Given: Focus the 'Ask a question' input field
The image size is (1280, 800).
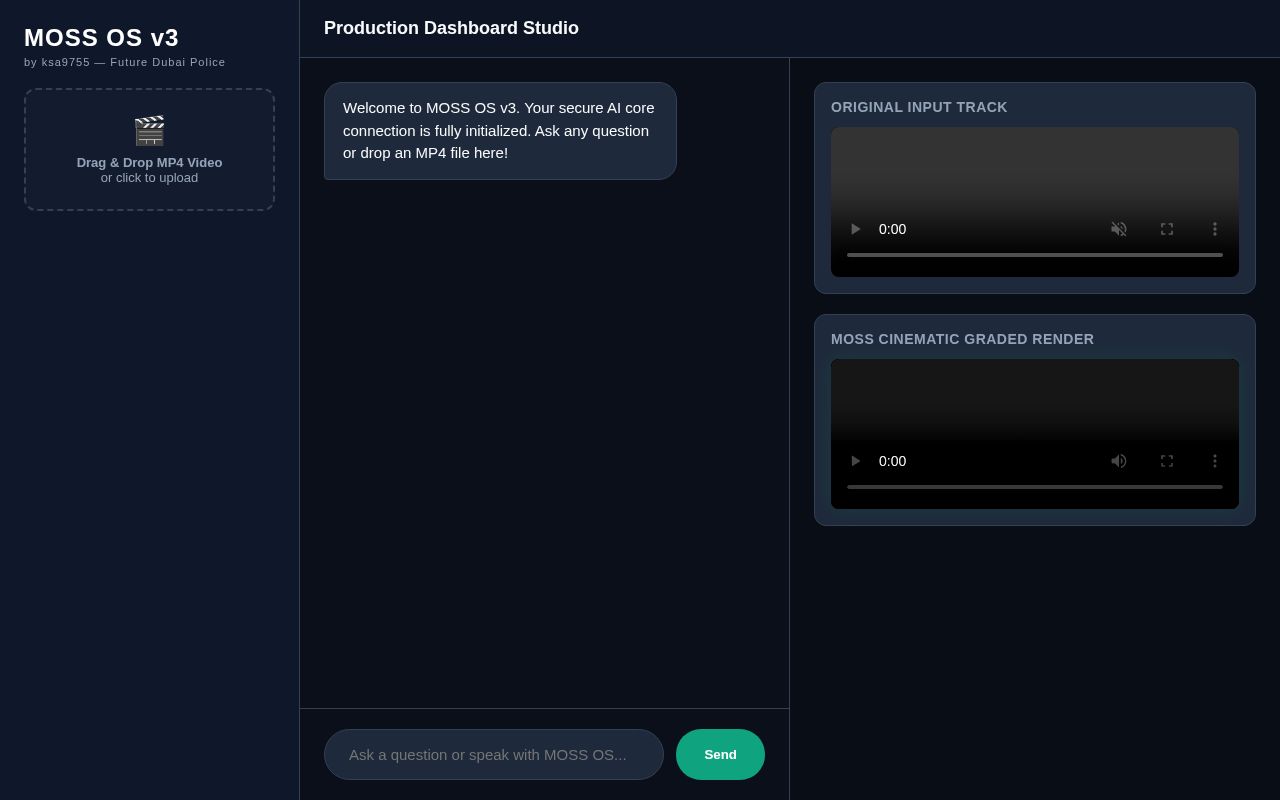Looking at the screenshot, I should pyautogui.click(x=494, y=754).
